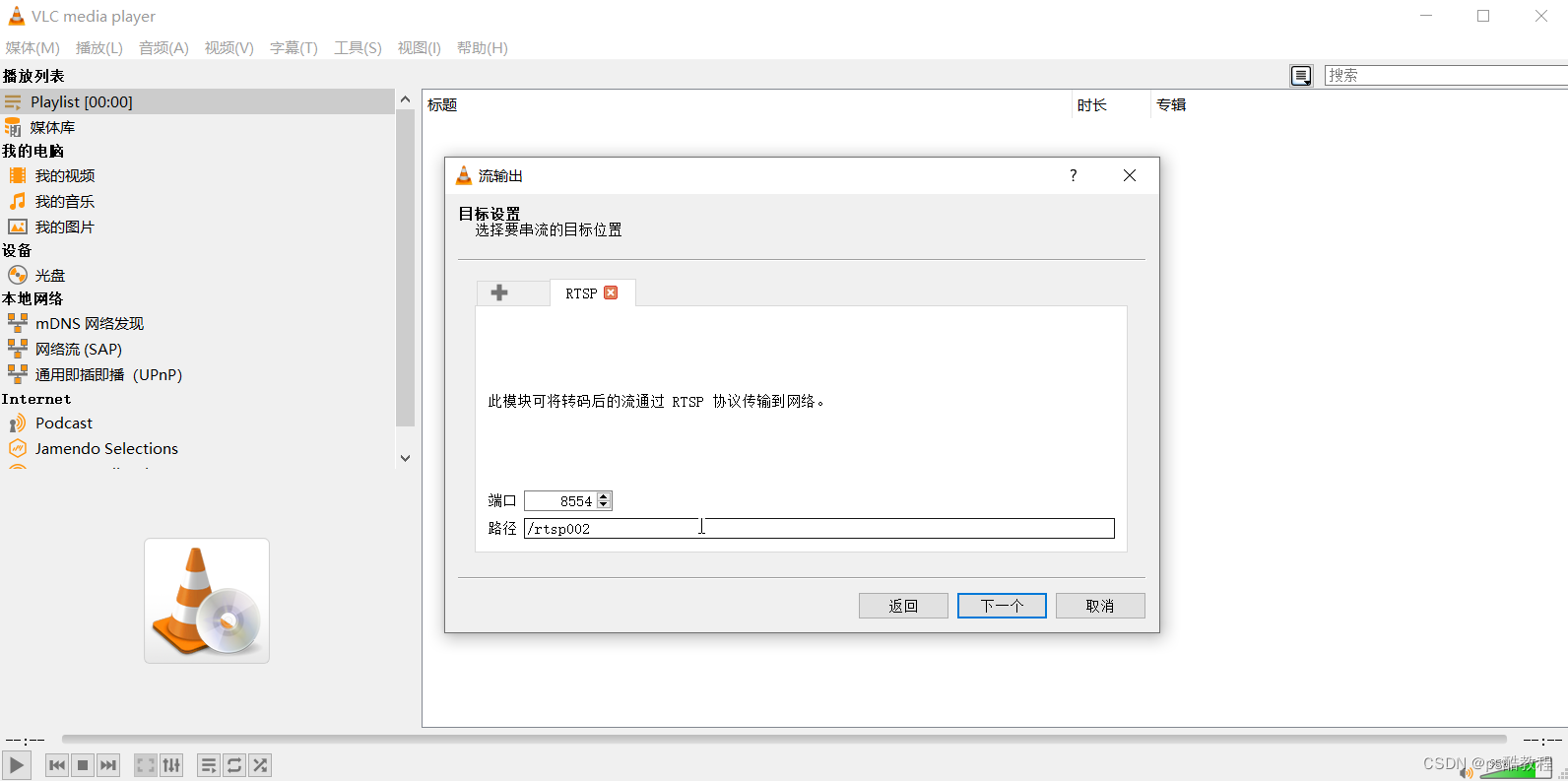Click the 返回 back button
Viewport: 1568px width, 781px height.
[903, 606]
